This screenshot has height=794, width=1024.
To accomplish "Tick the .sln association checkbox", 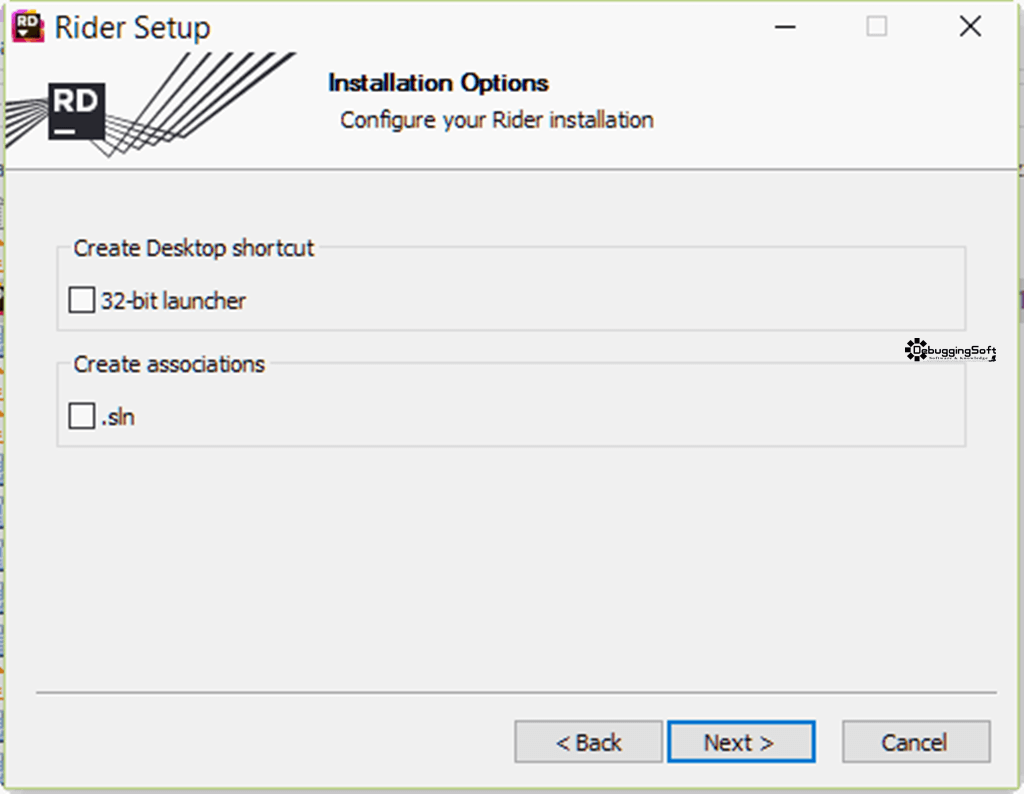I will pyautogui.click(x=82, y=417).
